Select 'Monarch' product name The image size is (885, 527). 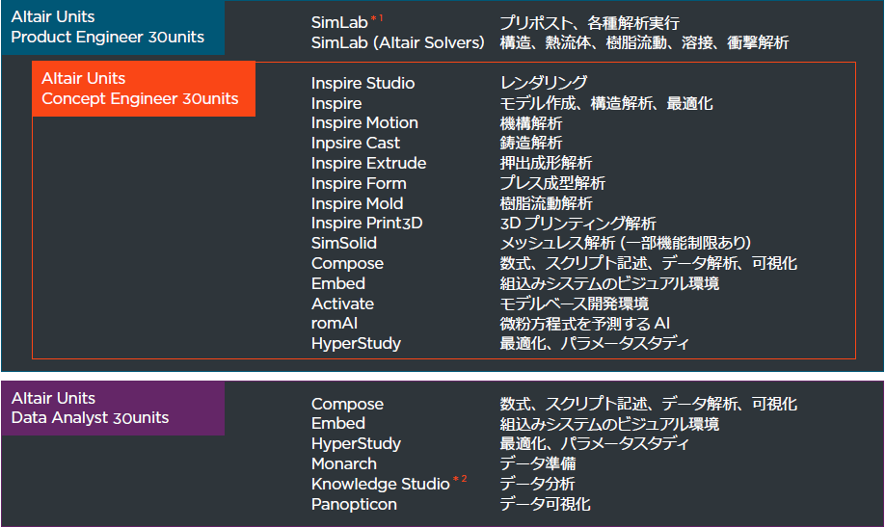tap(344, 464)
